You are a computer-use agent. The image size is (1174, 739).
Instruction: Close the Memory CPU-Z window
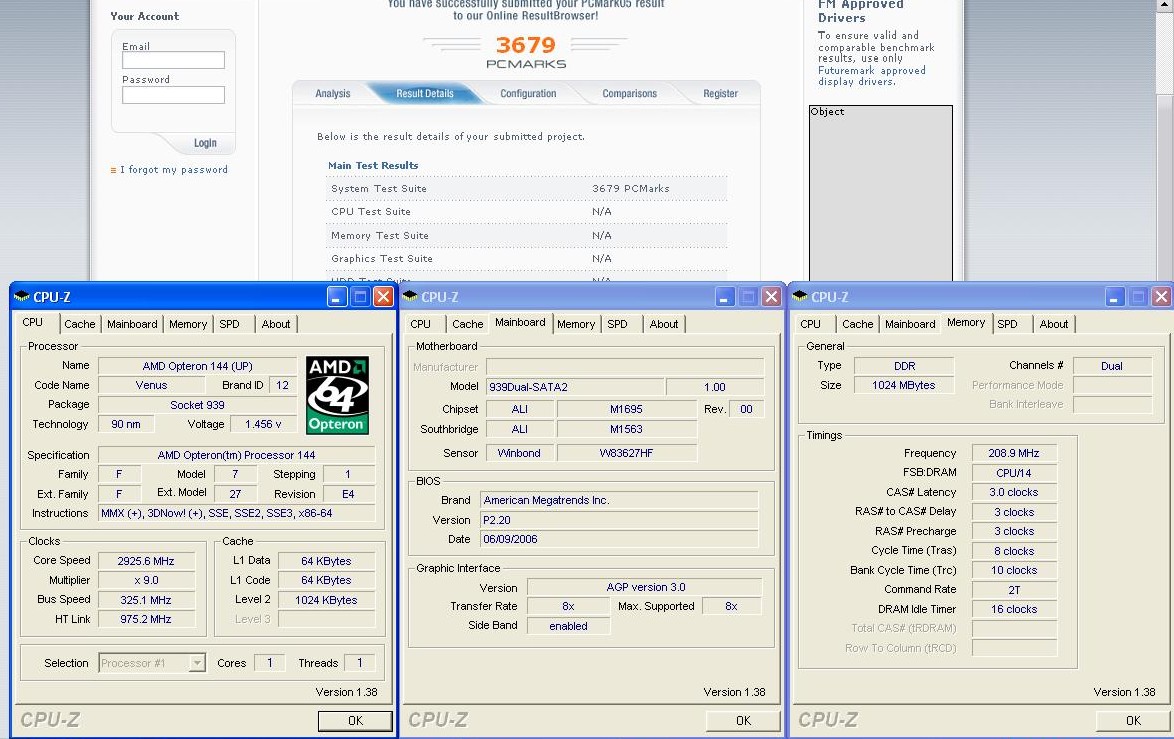(x=1161, y=297)
